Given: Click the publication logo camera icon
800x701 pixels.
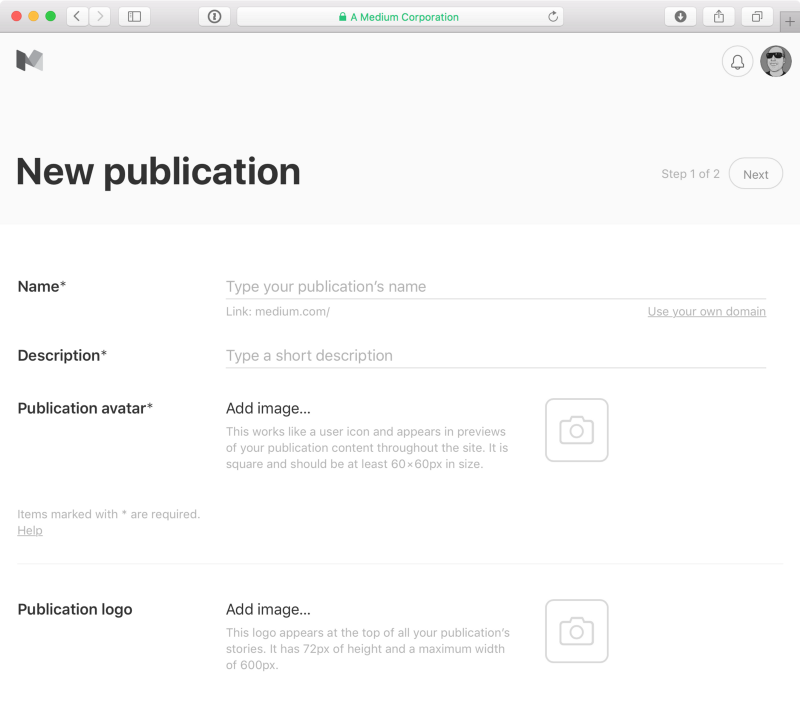Looking at the screenshot, I should 576,631.
